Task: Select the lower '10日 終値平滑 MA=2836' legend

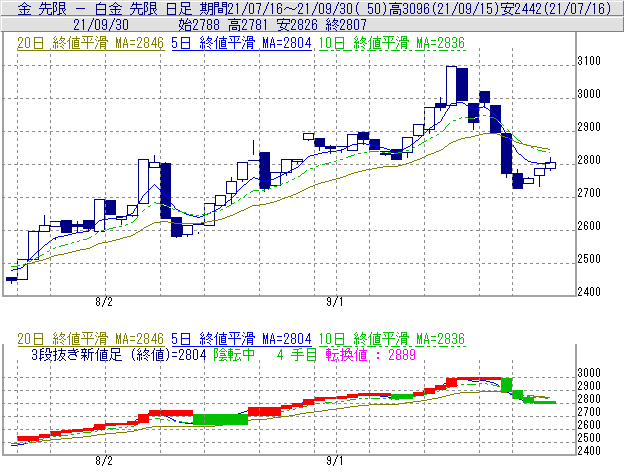Action: pyautogui.click(x=392, y=339)
